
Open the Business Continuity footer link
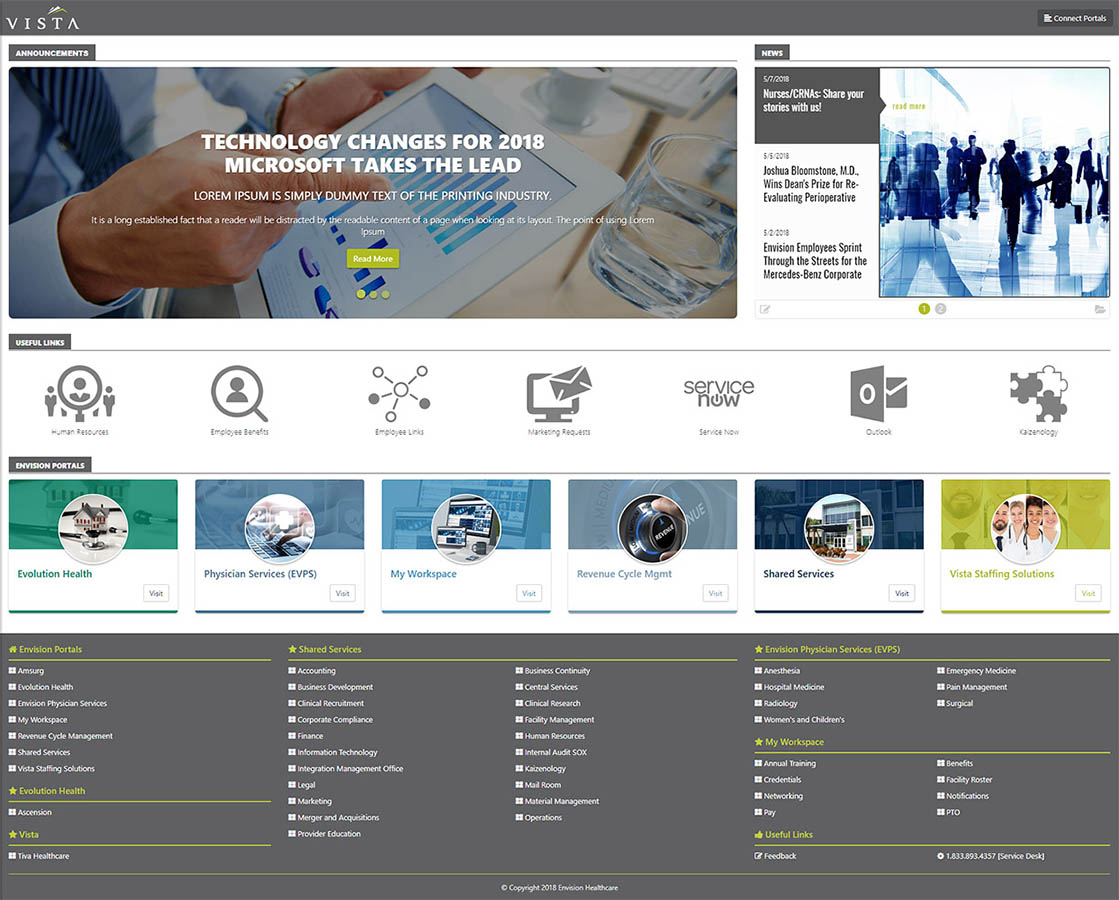click(557, 671)
